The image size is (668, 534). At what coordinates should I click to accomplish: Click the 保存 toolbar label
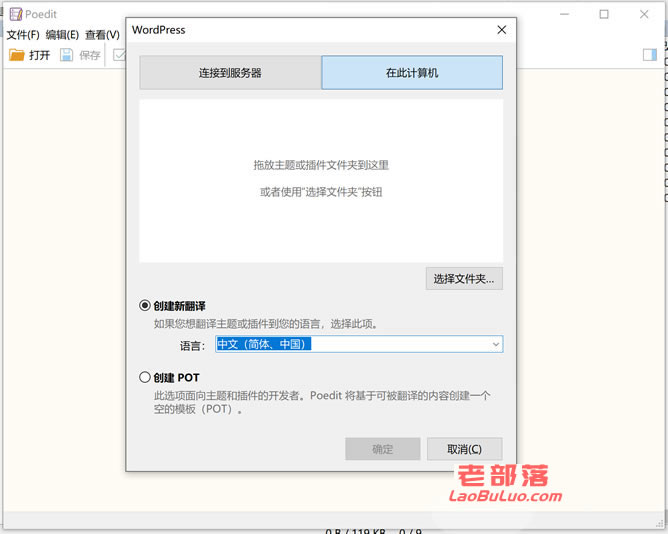pyautogui.click(x=89, y=55)
